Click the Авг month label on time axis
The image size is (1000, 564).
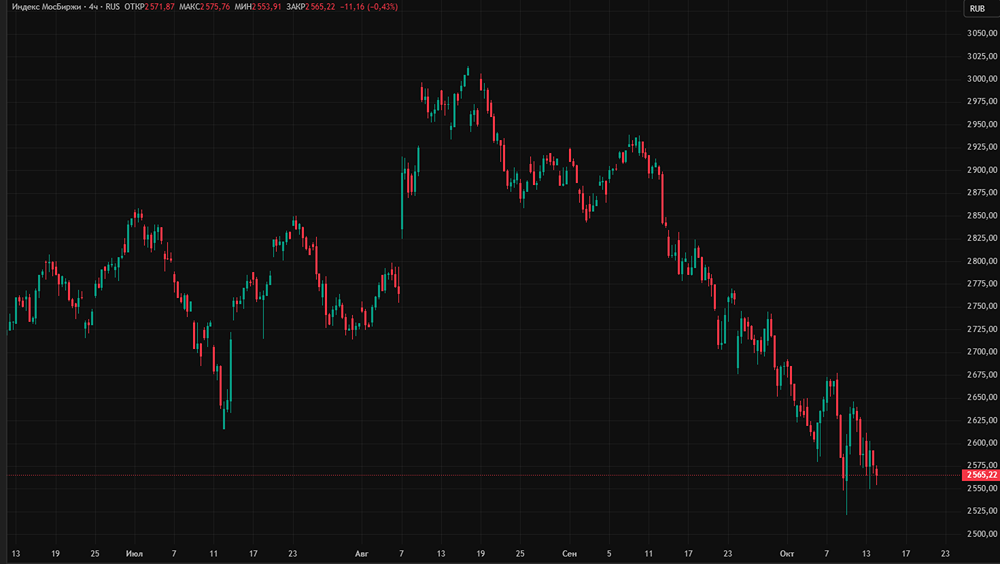point(362,554)
